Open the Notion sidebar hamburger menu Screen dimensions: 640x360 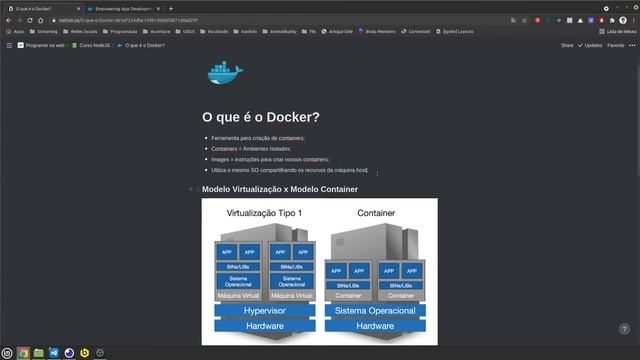point(9,45)
